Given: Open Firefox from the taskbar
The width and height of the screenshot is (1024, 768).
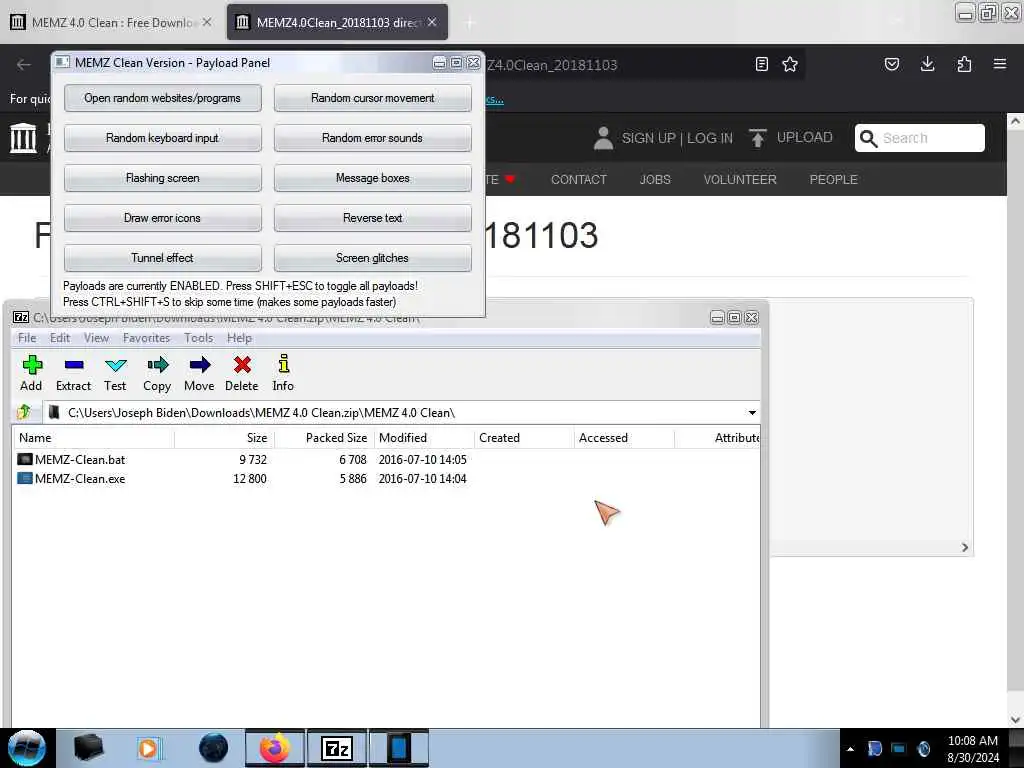Looking at the screenshot, I should (275, 748).
